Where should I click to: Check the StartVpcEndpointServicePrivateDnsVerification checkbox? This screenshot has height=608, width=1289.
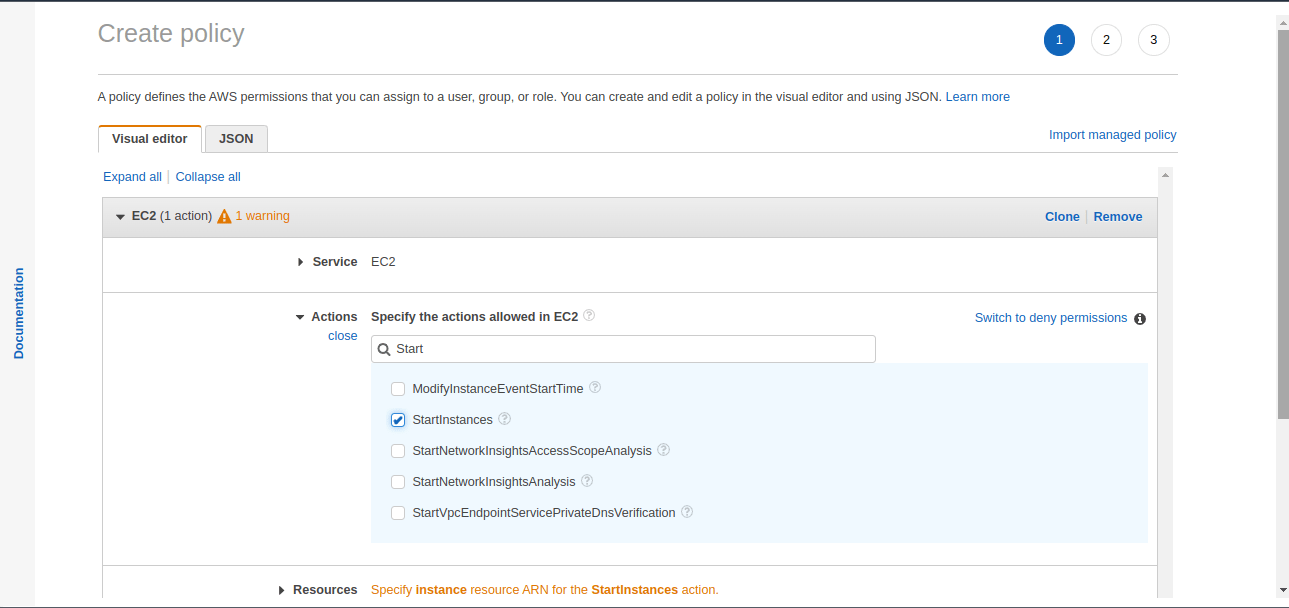tap(398, 513)
